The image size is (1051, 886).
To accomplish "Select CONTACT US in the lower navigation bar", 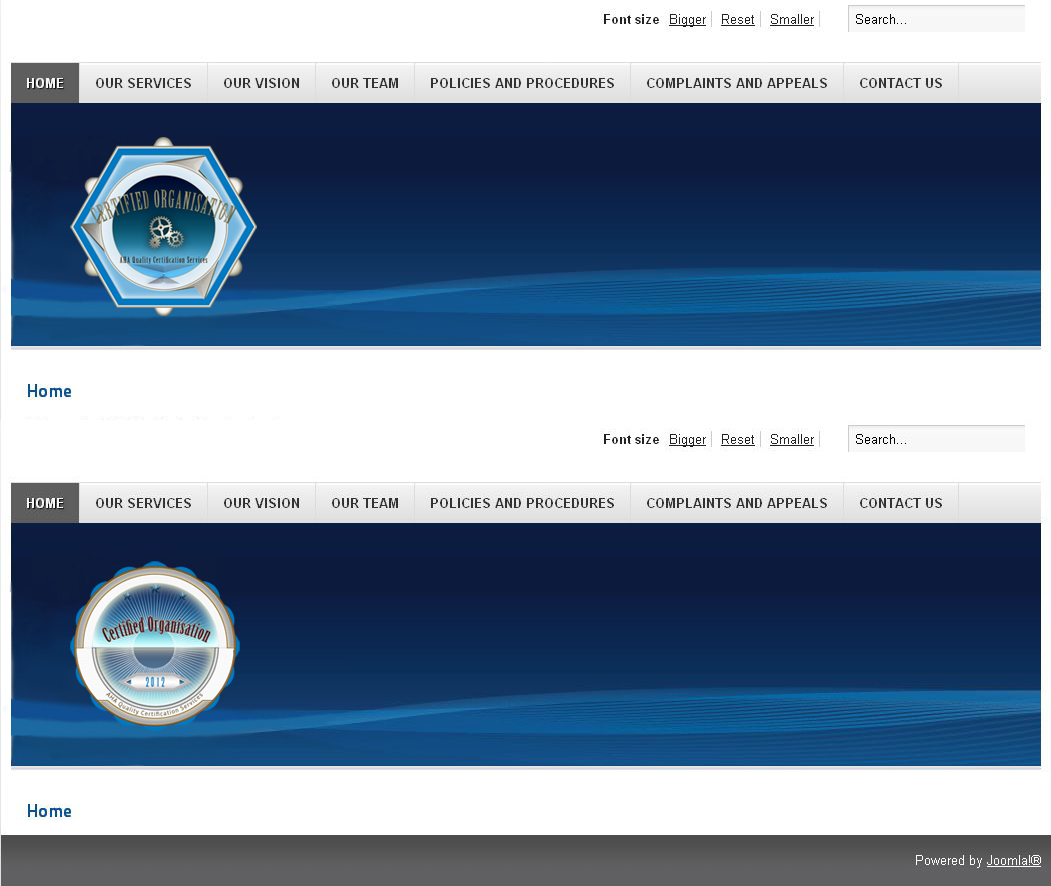I will click(x=901, y=503).
